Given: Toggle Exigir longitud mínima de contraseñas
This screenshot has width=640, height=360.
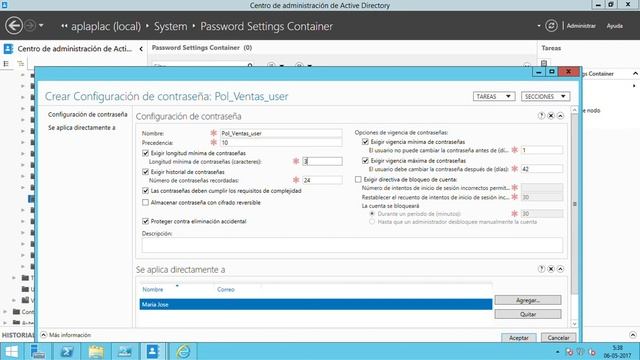Looking at the screenshot, I should click(x=145, y=153).
